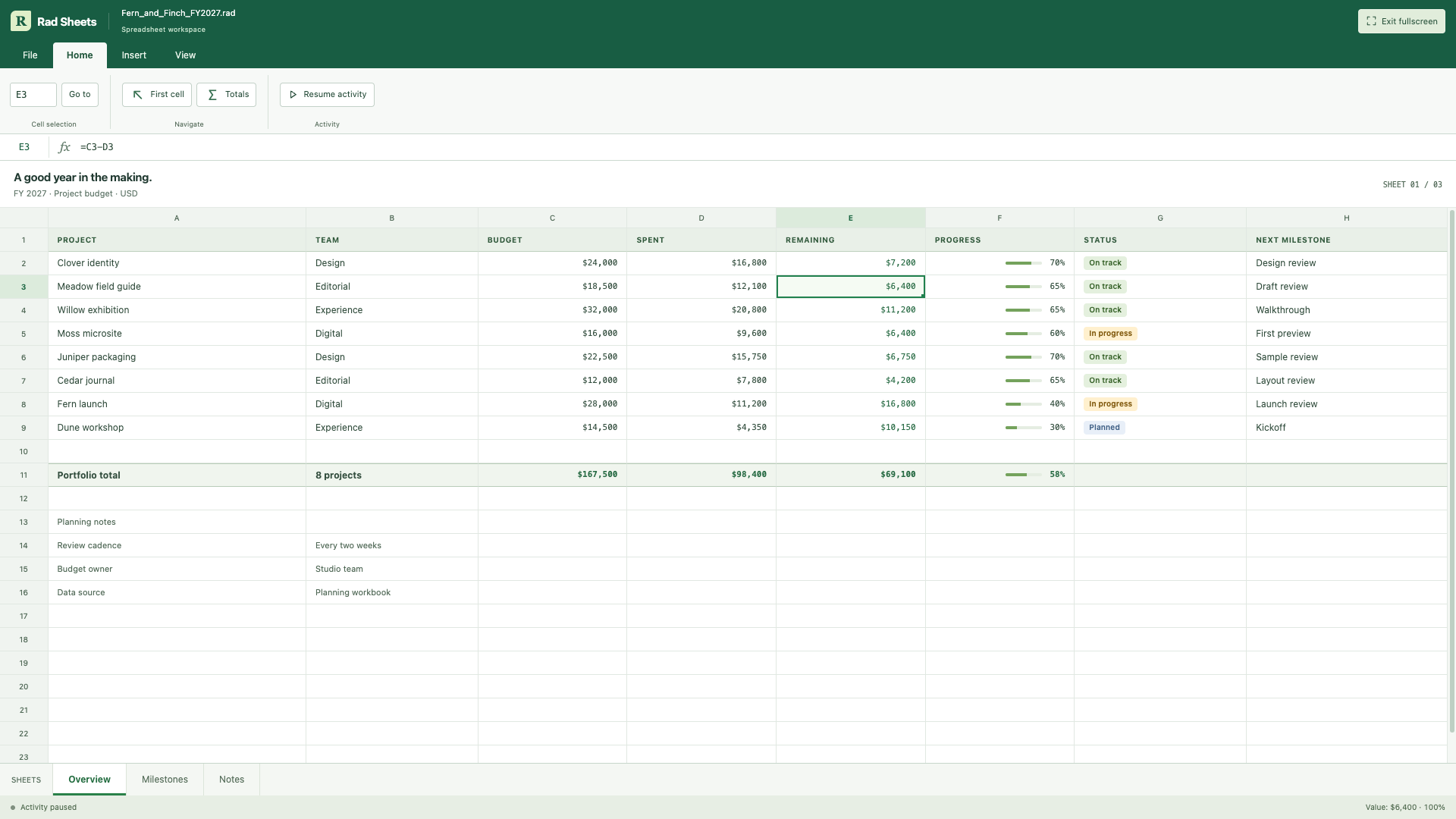Viewport: 1456px width, 819px height.
Task: Click the Walkthrough milestone cell
Action: 1347,310
